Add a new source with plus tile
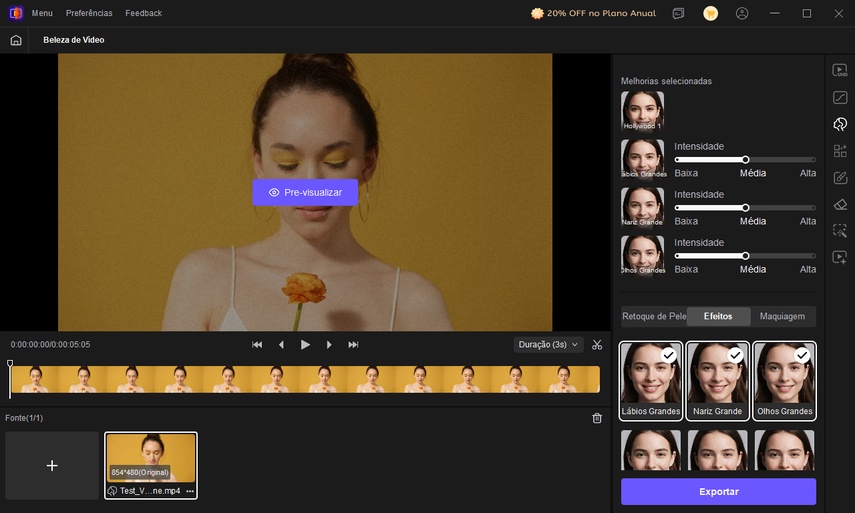The height and width of the screenshot is (513, 855). [52, 466]
